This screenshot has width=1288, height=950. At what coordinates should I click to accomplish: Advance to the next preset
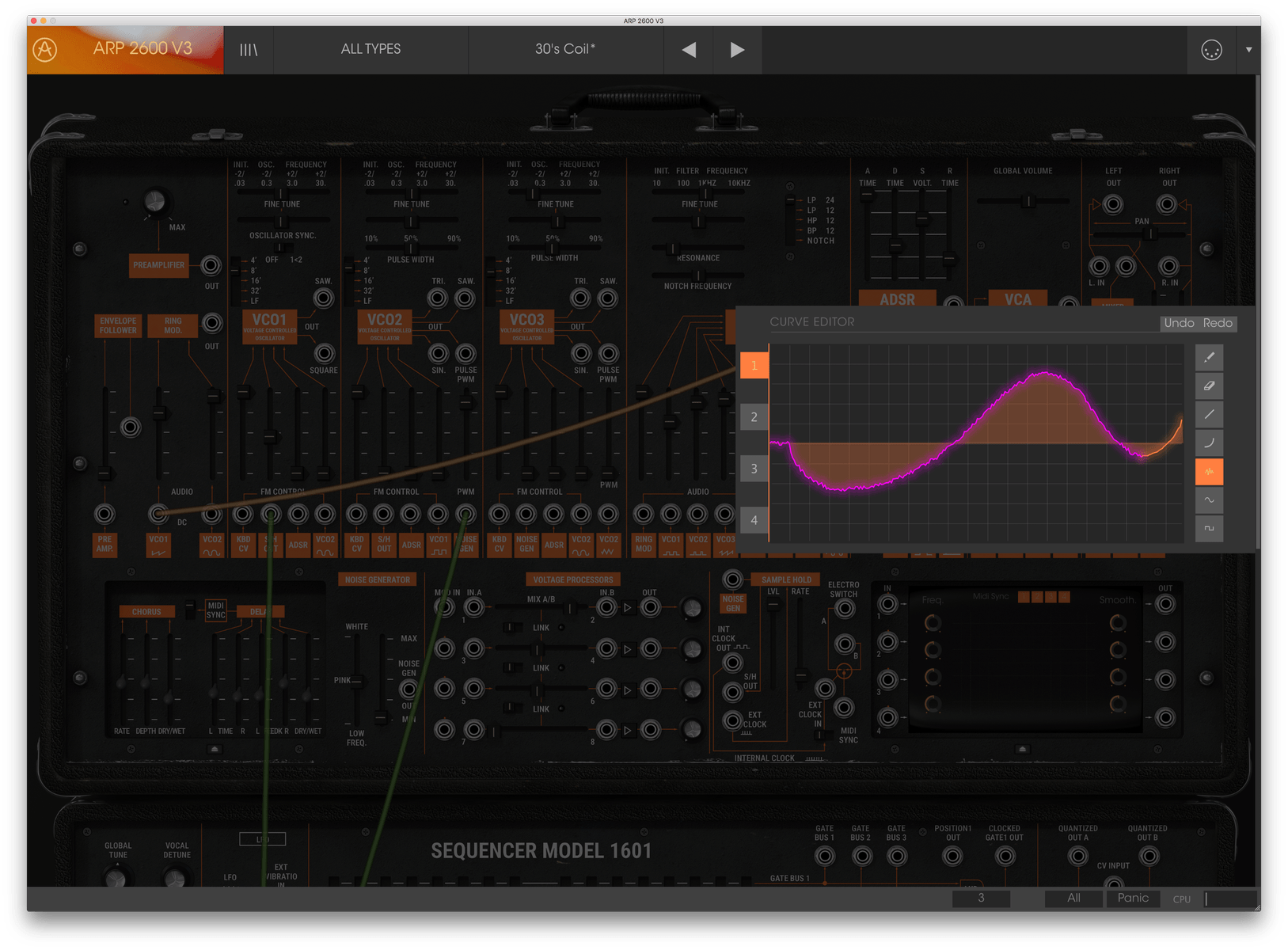coord(737,50)
